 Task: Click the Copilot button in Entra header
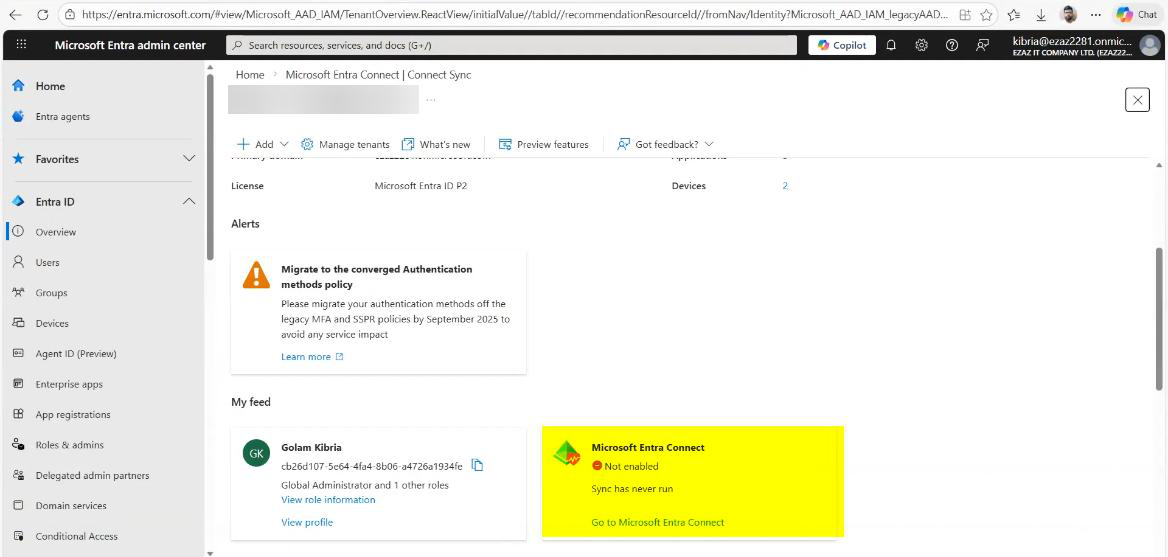click(x=842, y=45)
